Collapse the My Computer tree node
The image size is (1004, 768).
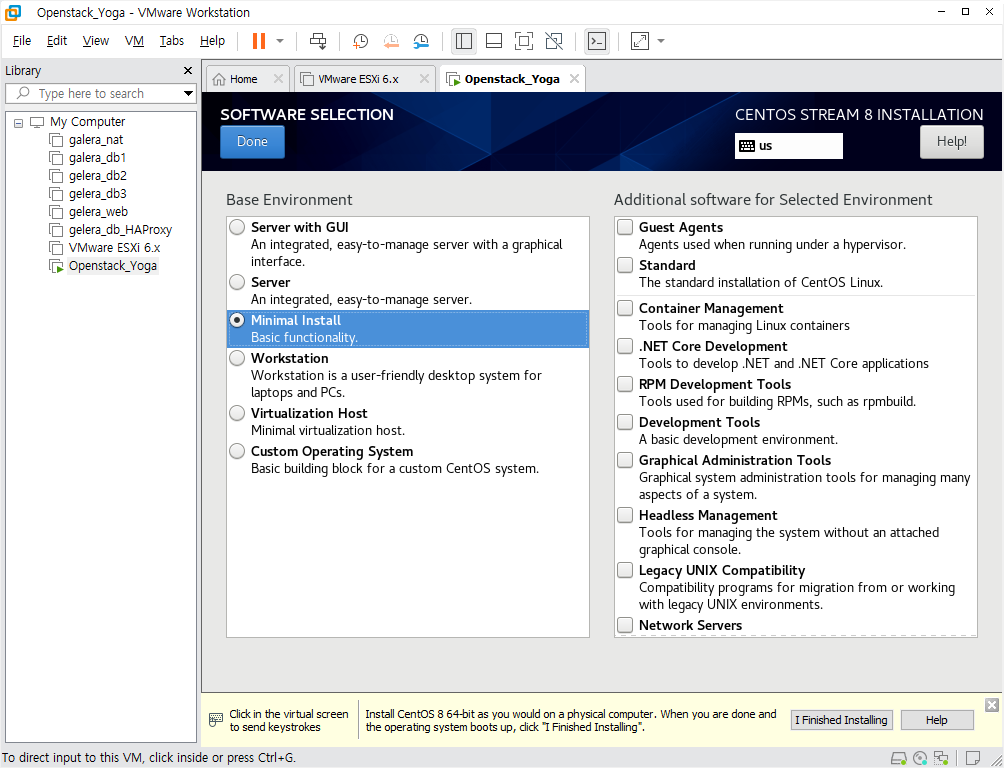click(x=19, y=122)
